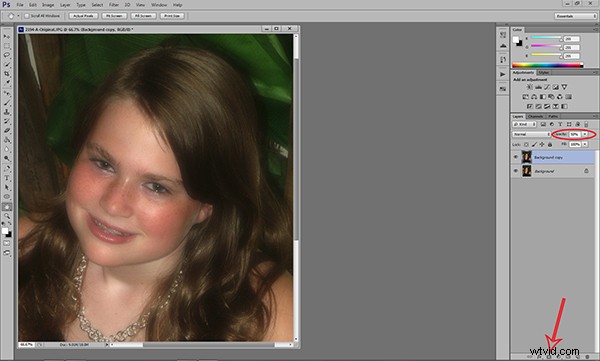Toggle lock image pixels brush icon
The height and width of the screenshot is (361, 600).
click(x=534, y=145)
